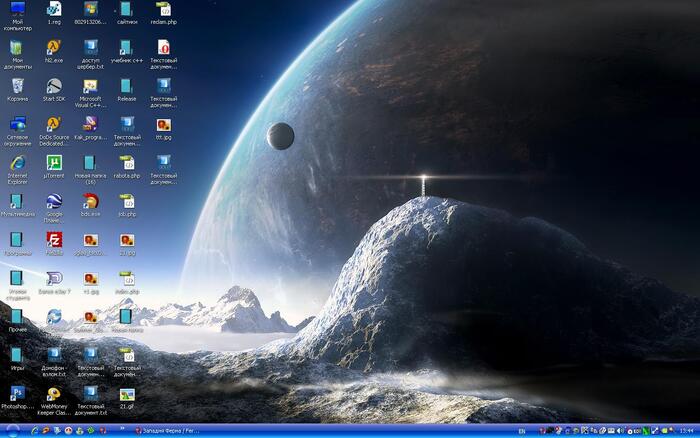Launch FileZilla from the desktop
The height and width of the screenshot is (438, 700).
click(54, 240)
